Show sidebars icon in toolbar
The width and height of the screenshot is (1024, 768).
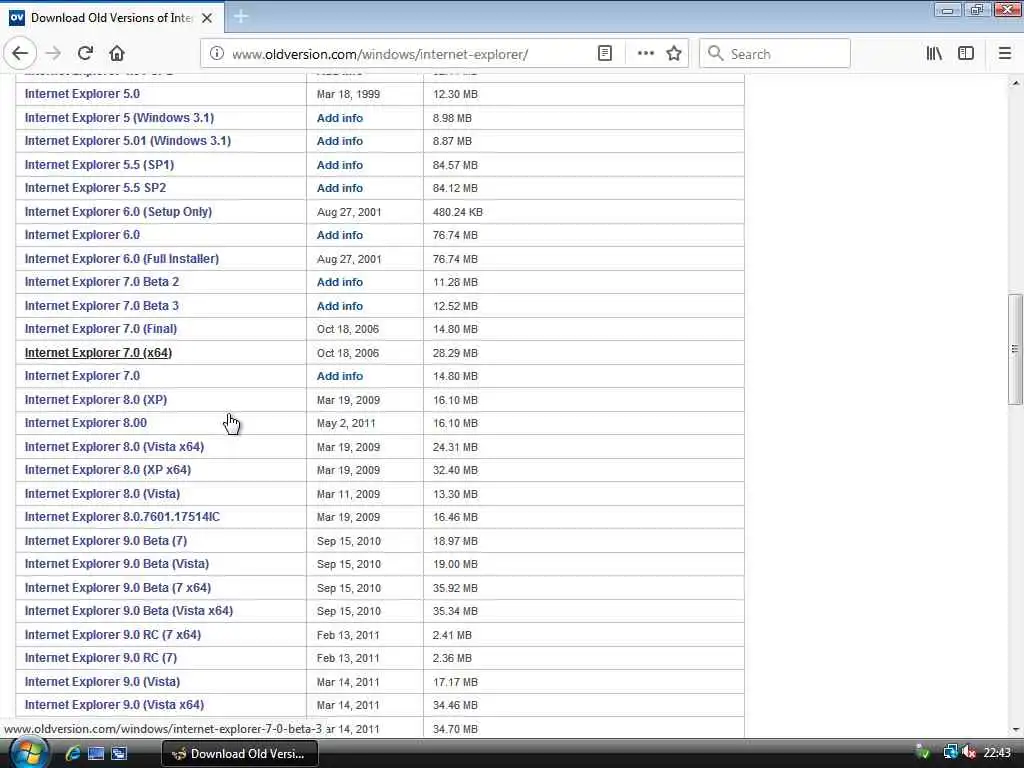click(x=966, y=54)
